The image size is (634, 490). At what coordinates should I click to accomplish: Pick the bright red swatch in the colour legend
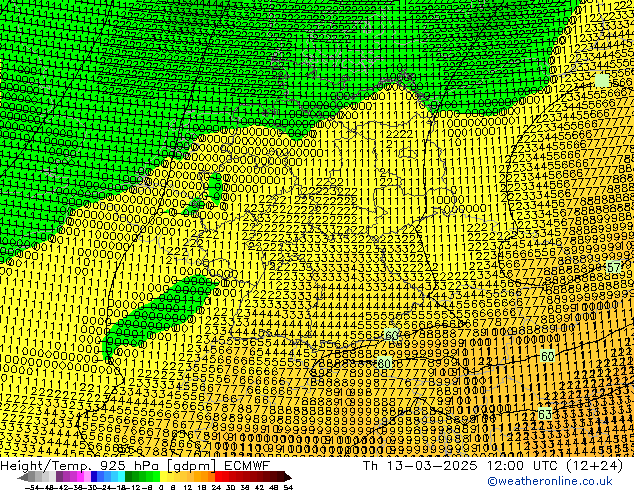[218, 477]
